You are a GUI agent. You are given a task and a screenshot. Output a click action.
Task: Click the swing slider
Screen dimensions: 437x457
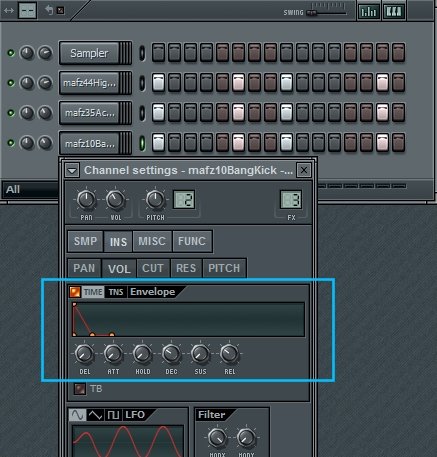coord(327,13)
